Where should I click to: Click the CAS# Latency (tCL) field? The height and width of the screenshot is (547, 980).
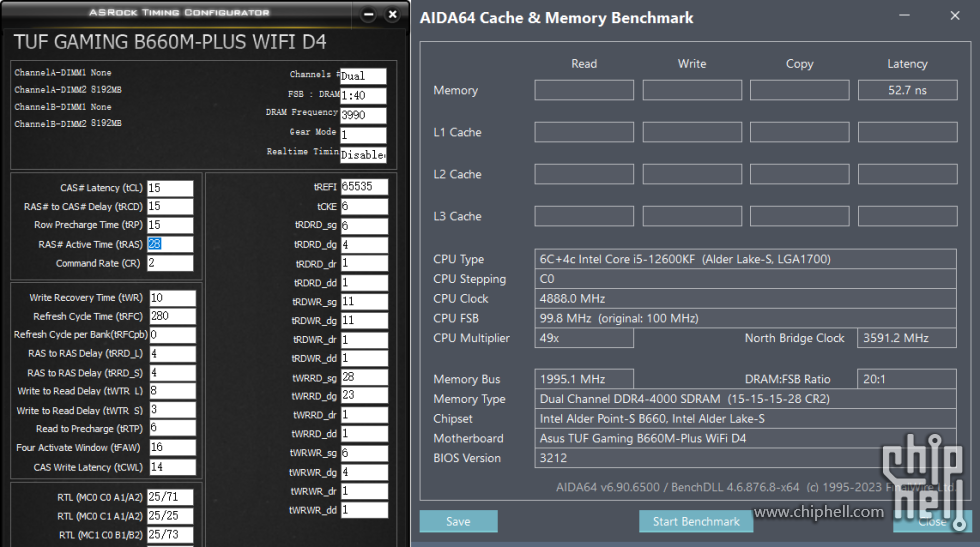(x=170, y=188)
